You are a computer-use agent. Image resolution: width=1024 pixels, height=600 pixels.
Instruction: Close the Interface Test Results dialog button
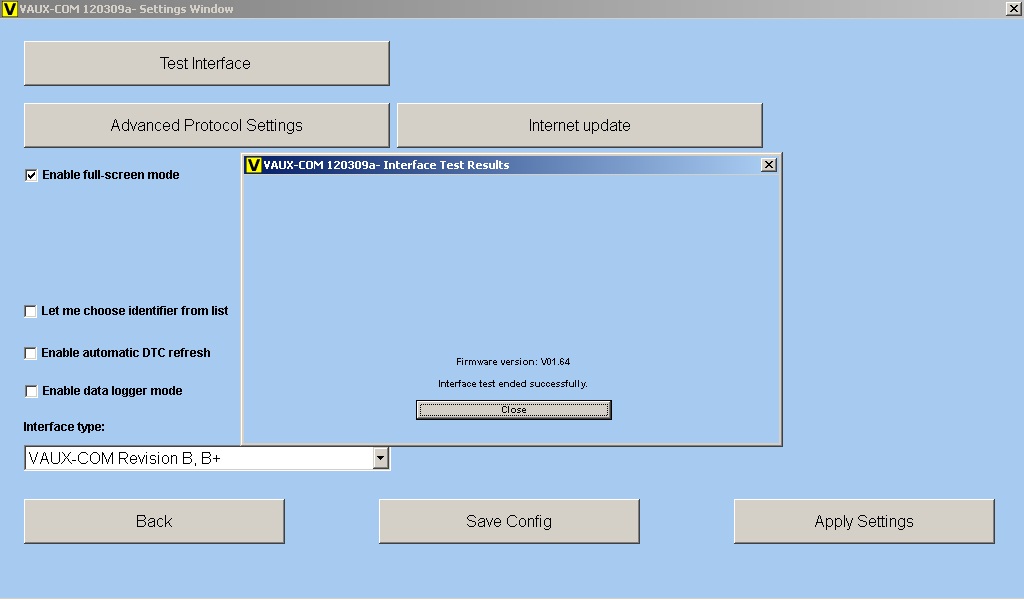coord(514,410)
